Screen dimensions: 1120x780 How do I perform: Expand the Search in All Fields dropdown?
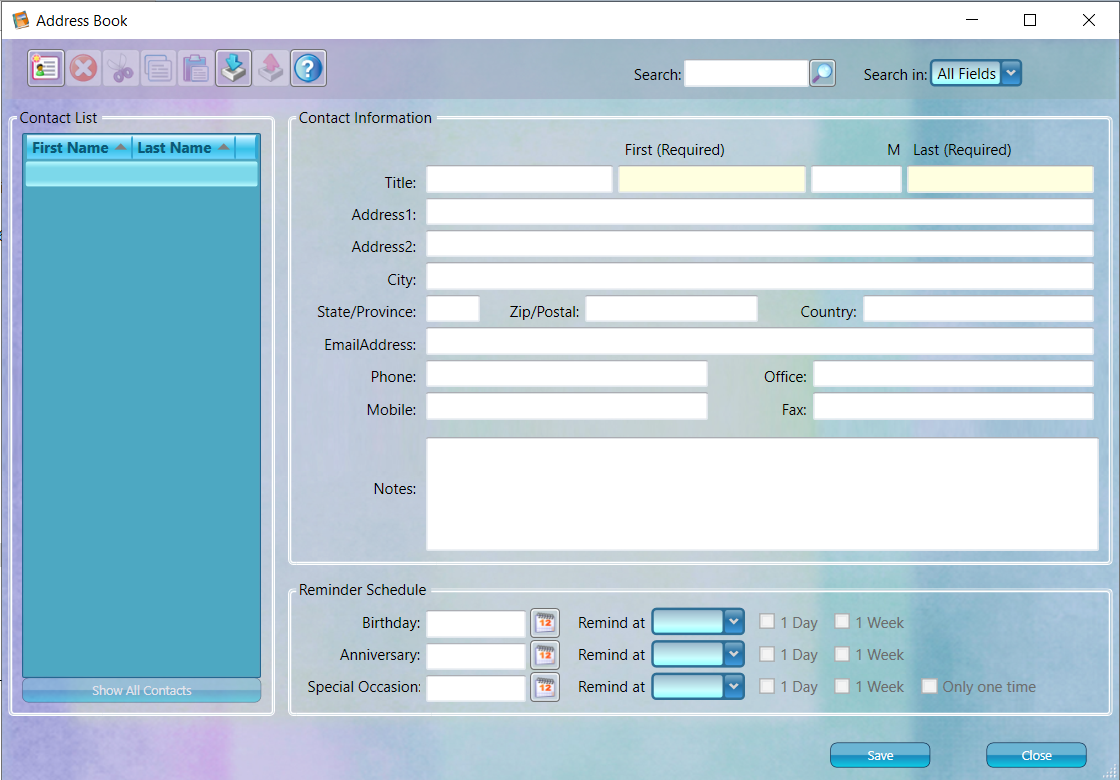pyautogui.click(x=976, y=74)
